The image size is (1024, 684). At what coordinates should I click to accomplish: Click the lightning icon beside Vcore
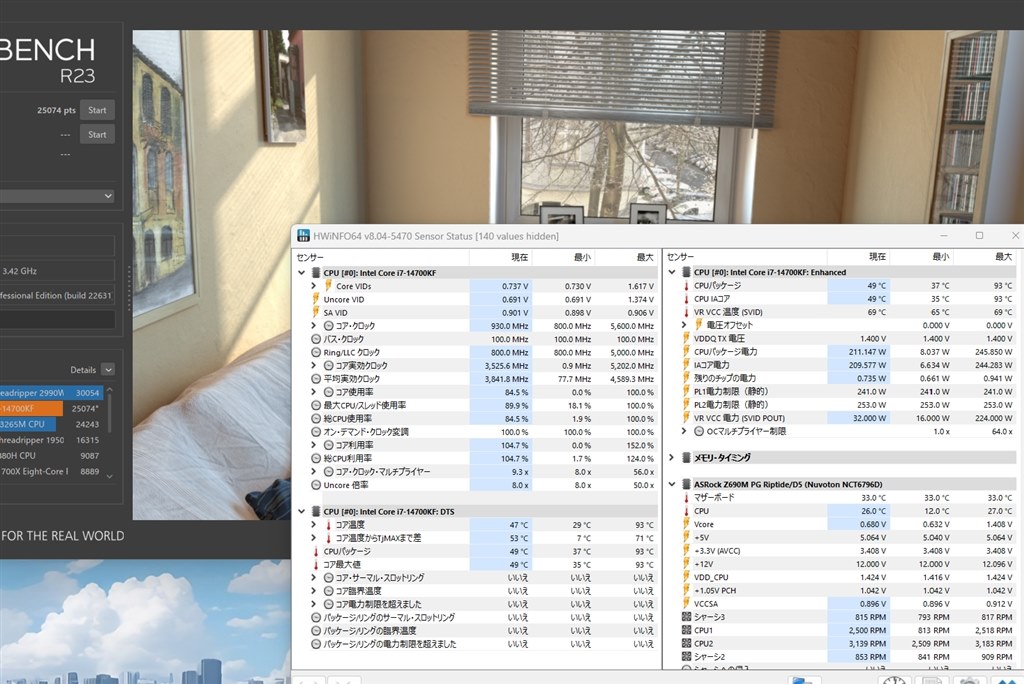coord(686,524)
